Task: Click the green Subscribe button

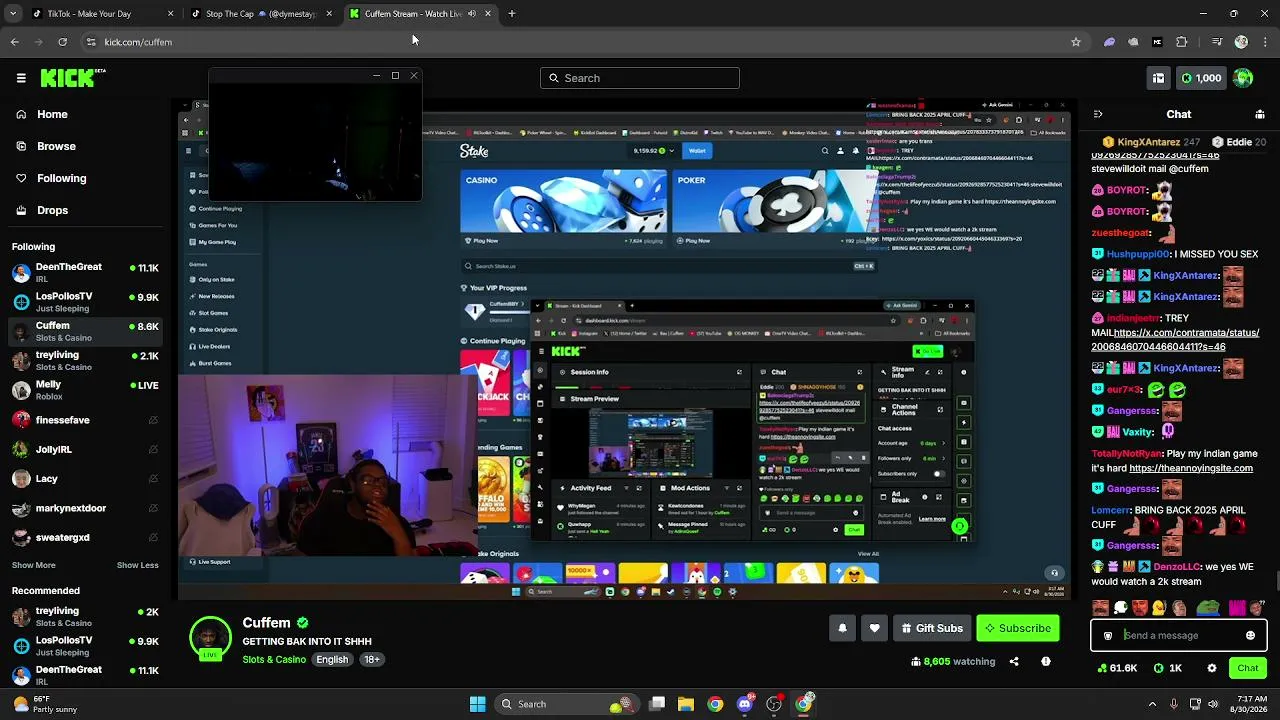Action: point(1017,628)
